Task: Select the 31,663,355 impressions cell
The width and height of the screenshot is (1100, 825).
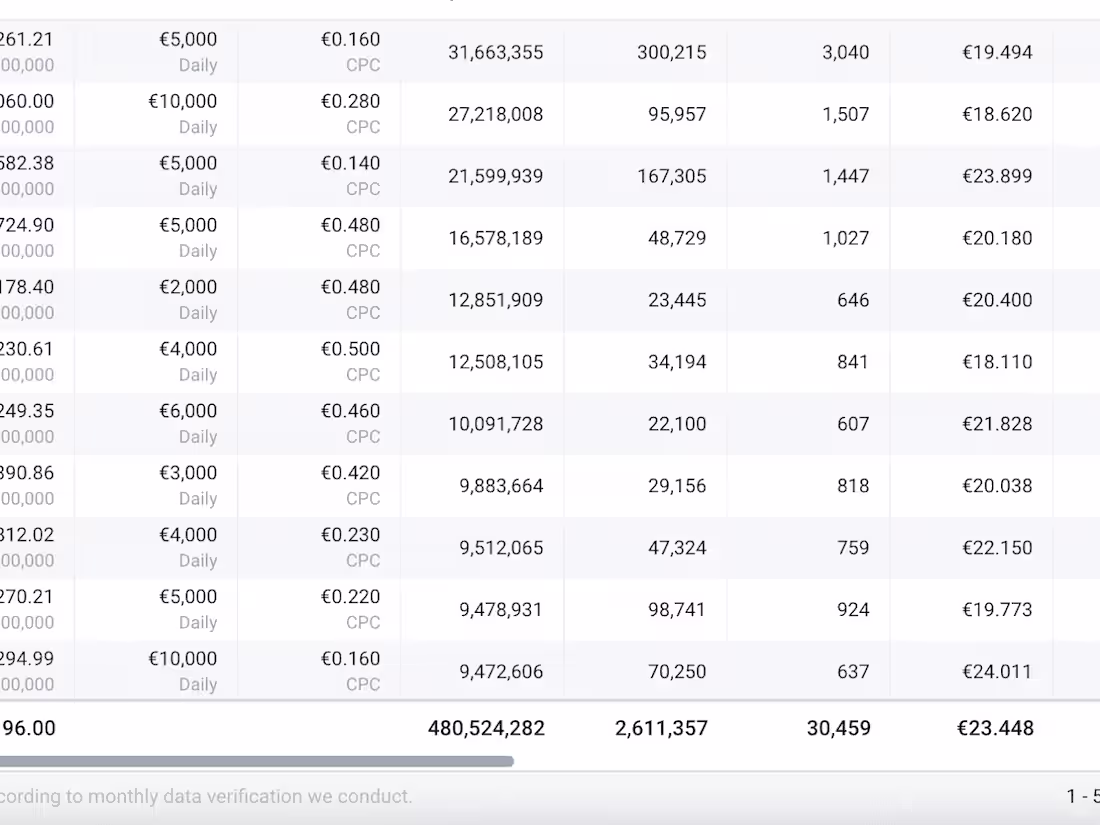Action: (495, 52)
